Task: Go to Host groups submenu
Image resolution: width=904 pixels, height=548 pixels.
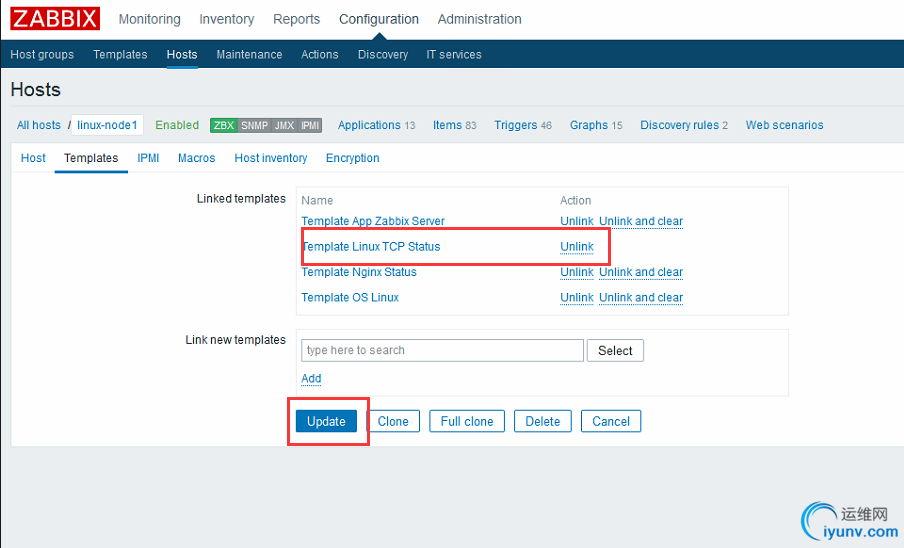Action: [42, 54]
